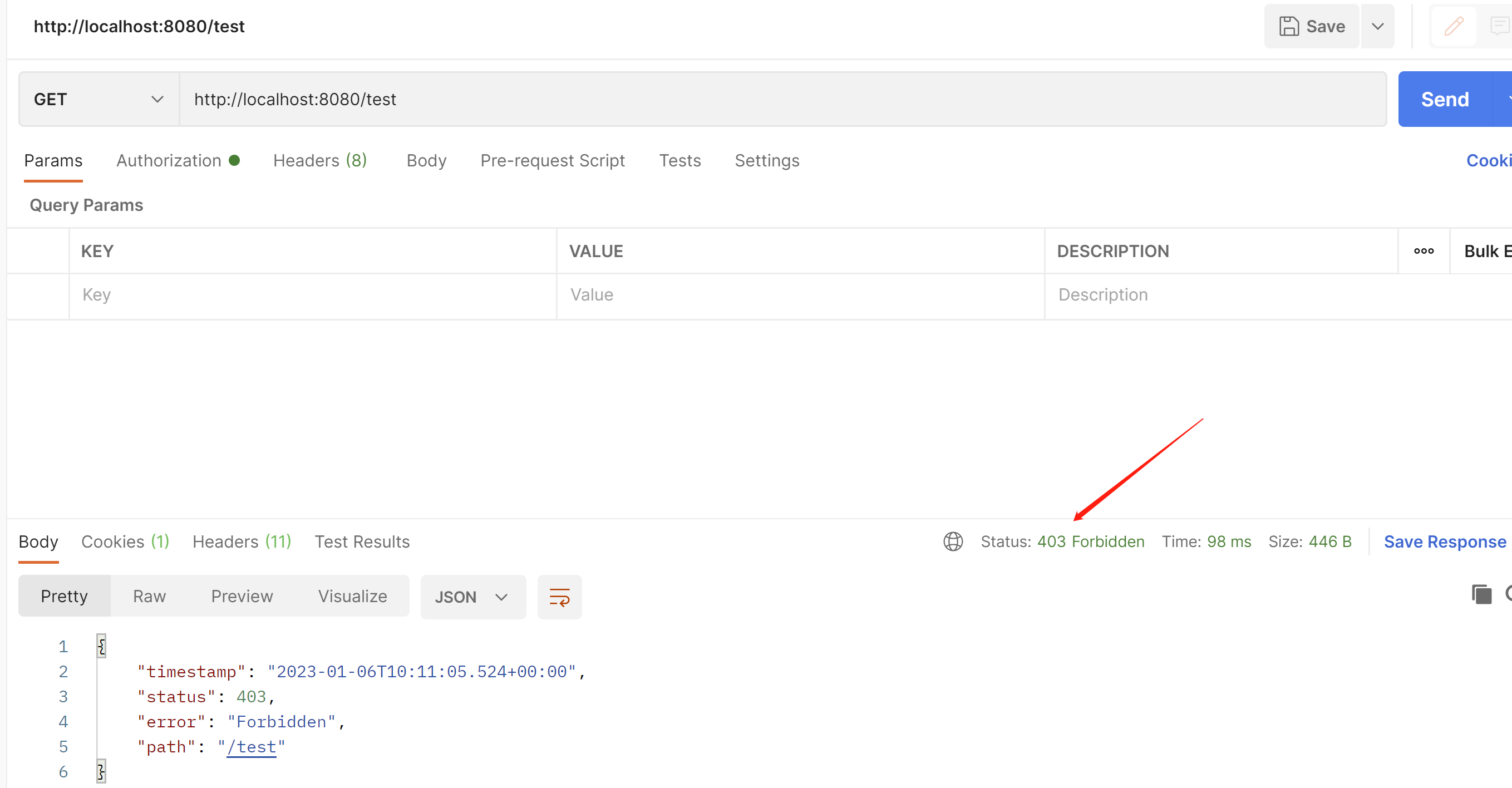Click the Save Response link
This screenshot has height=788, width=1512.
(x=1445, y=541)
